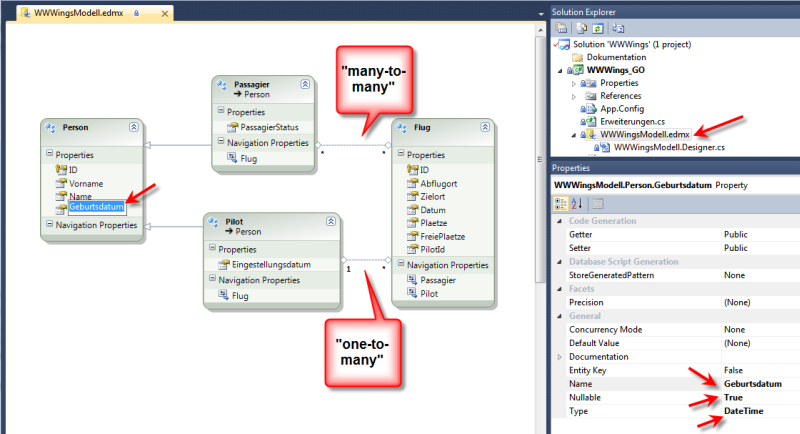
Task: Click Property Pages icon in Properties toolbar
Action: point(597,204)
